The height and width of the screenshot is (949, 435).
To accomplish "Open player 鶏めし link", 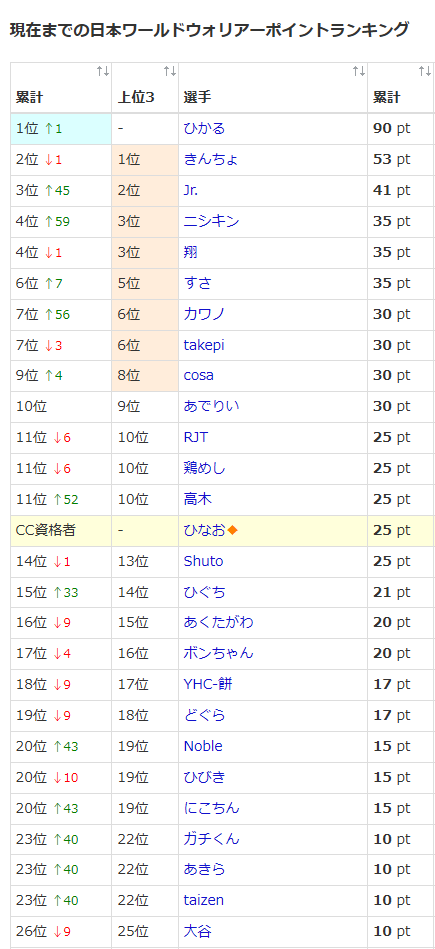I will [204, 468].
